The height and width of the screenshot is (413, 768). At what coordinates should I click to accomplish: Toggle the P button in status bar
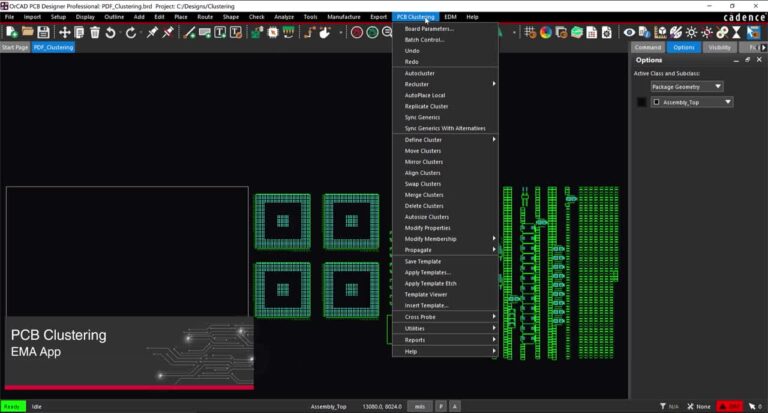(x=441, y=406)
